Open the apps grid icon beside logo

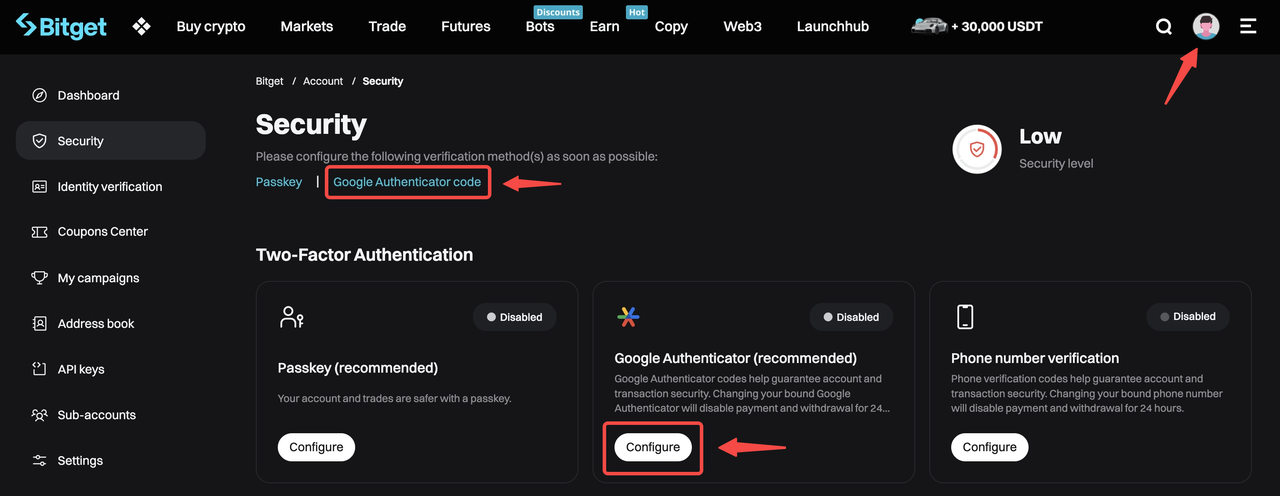(141, 27)
